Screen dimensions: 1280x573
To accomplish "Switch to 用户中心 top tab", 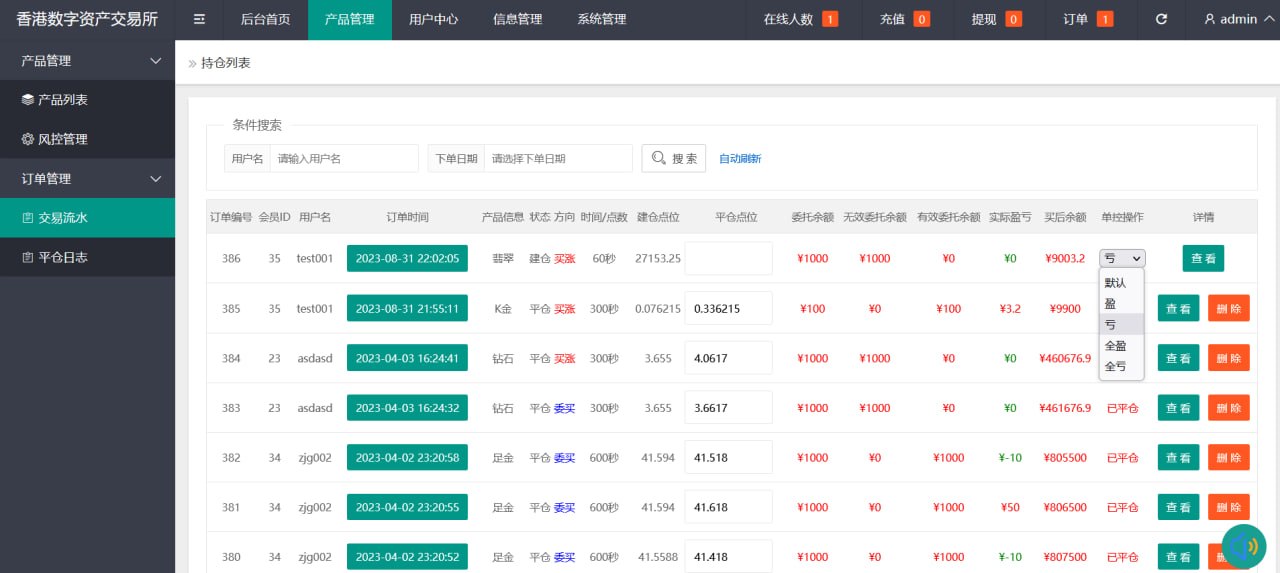I will 433,19.
